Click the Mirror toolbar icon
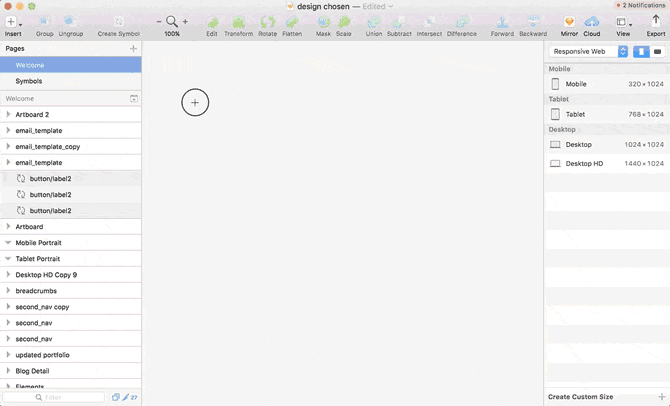 (x=569, y=22)
